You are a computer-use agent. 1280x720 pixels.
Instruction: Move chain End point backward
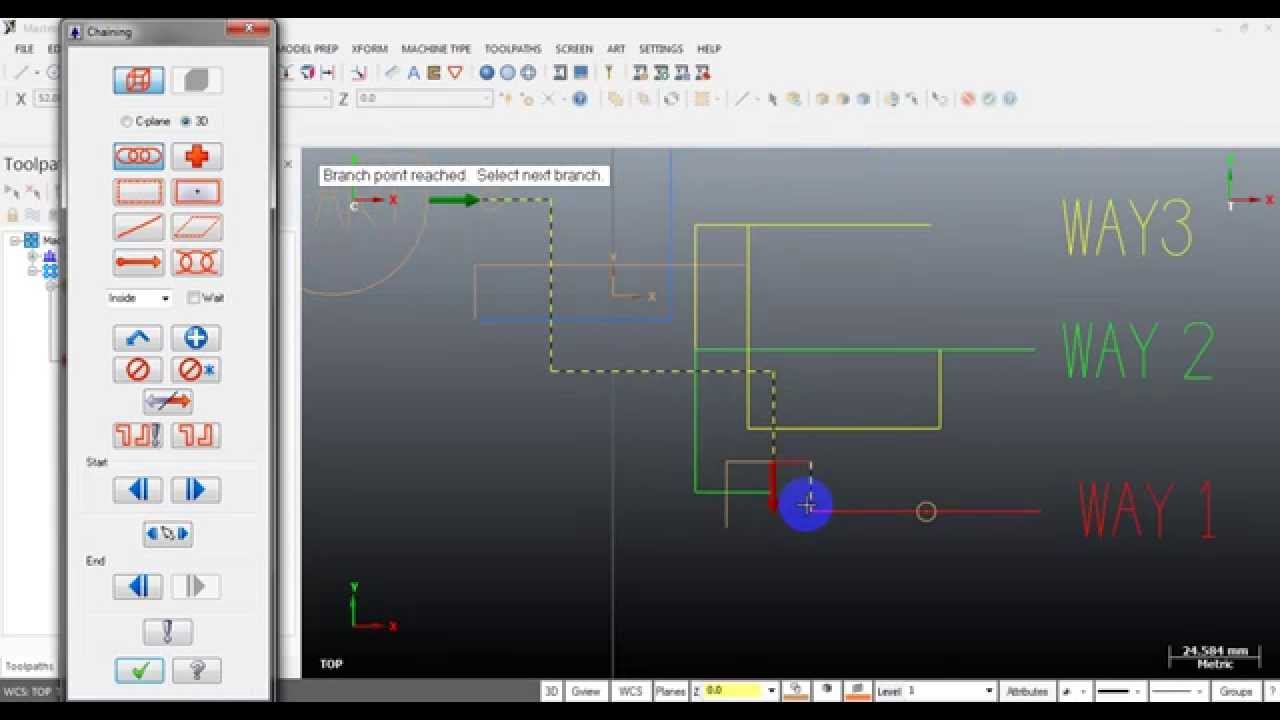pos(138,586)
